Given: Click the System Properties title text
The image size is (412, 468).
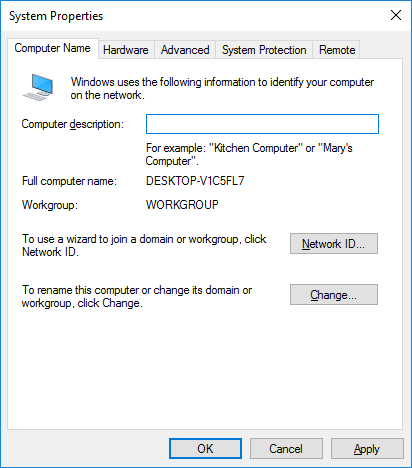Looking at the screenshot, I should tap(56, 16).
